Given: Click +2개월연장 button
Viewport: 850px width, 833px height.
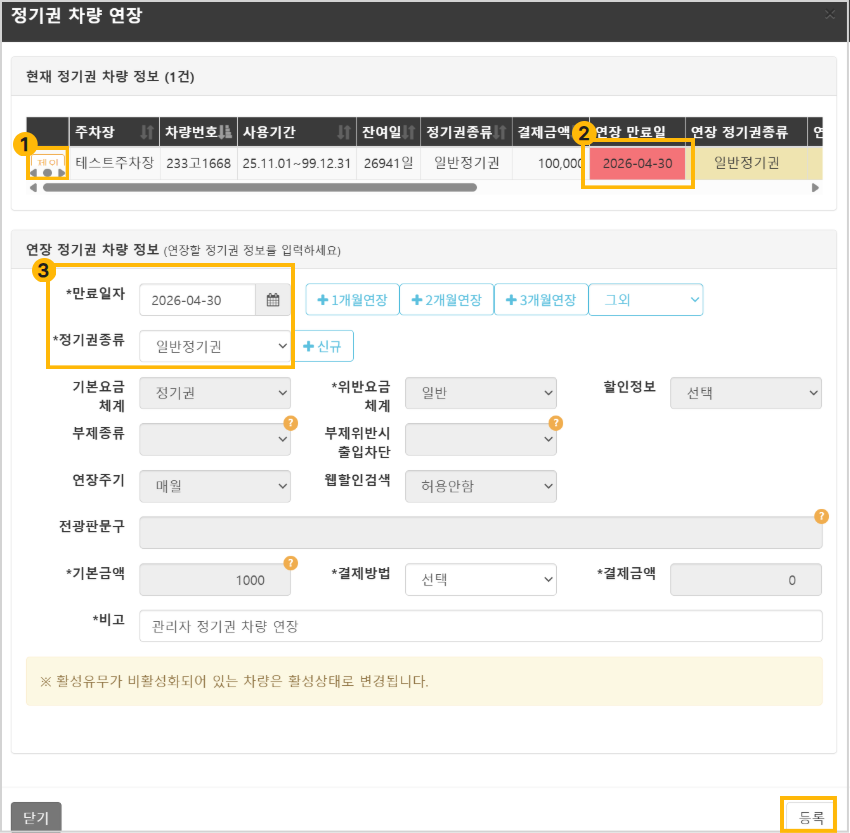Looking at the screenshot, I should (x=447, y=299).
